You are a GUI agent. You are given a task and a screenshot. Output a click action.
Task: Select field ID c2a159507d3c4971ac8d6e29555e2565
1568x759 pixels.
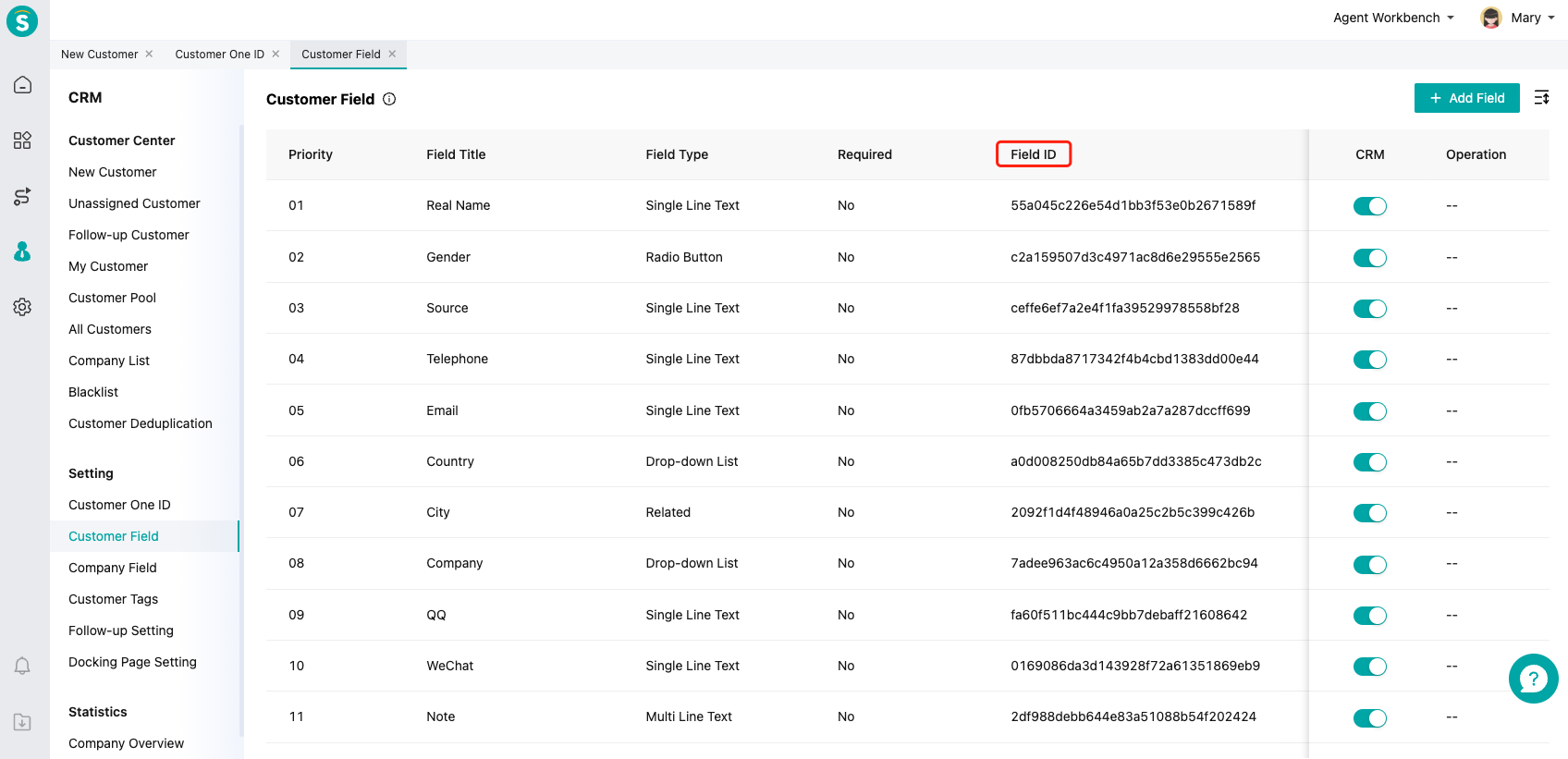(1135, 257)
